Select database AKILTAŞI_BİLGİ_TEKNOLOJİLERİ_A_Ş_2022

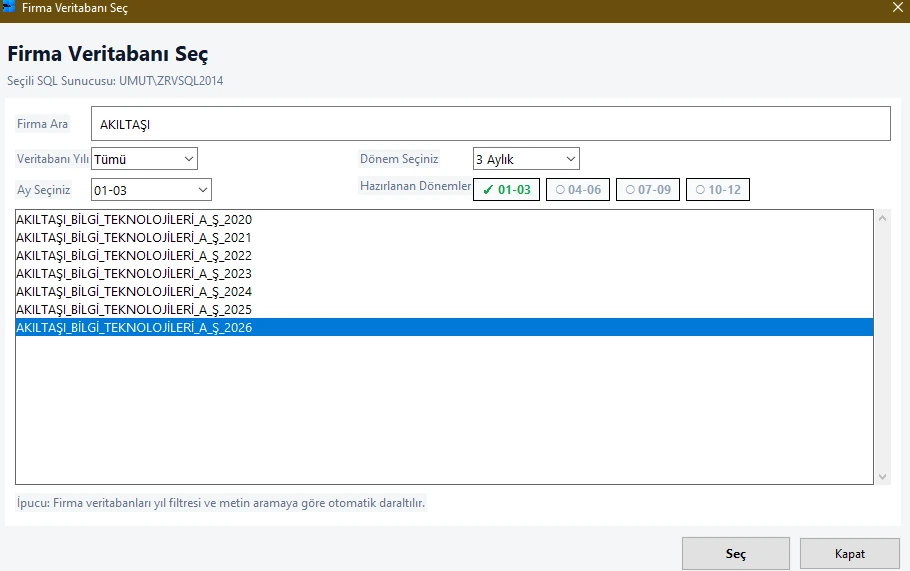click(x=444, y=255)
